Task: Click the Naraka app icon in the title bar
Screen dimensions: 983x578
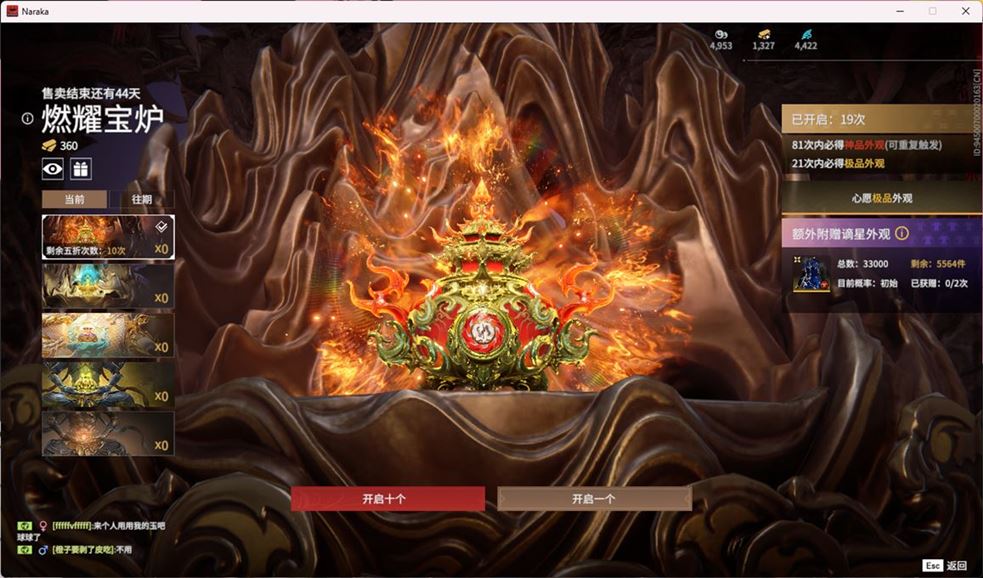Action: pyautogui.click(x=12, y=11)
